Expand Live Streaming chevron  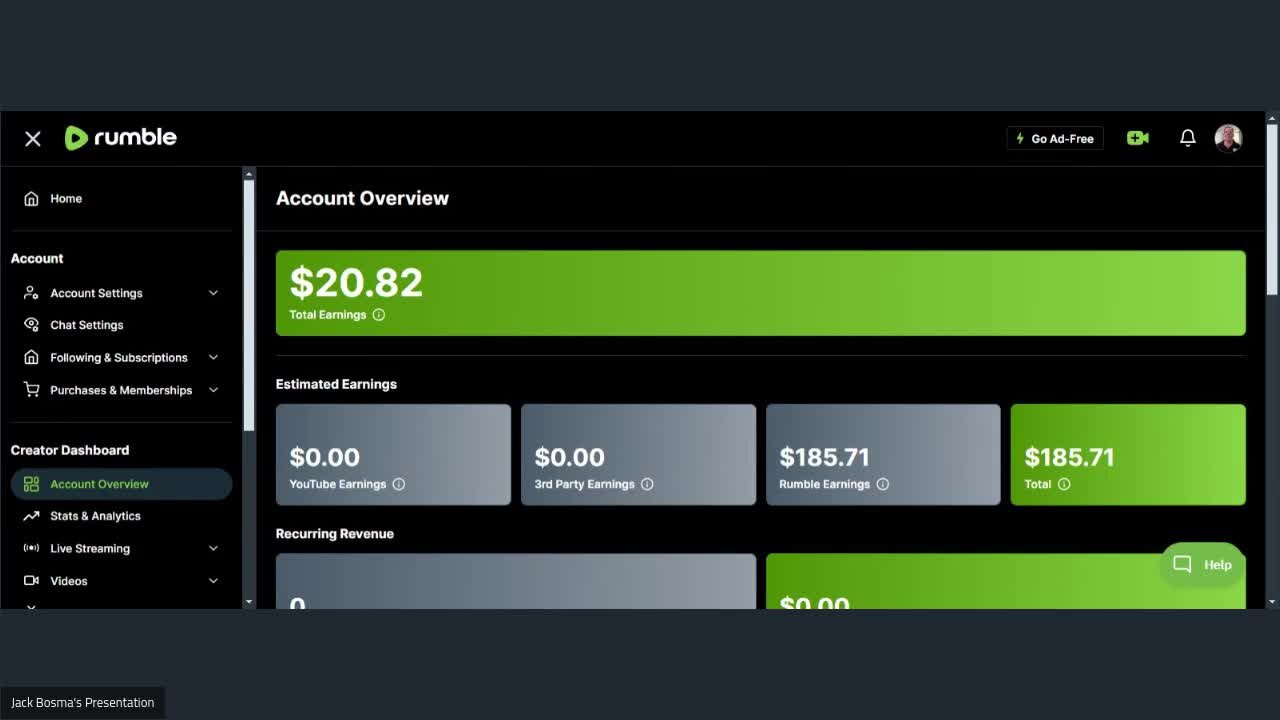213,548
